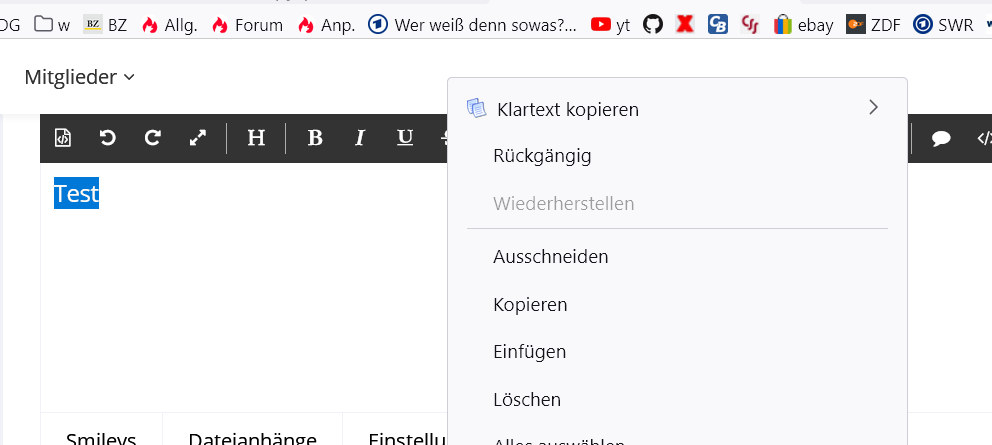This screenshot has height=445, width=992.
Task: Choose Ausschneiden in the context menu
Action: pyautogui.click(x=550, y=256)
